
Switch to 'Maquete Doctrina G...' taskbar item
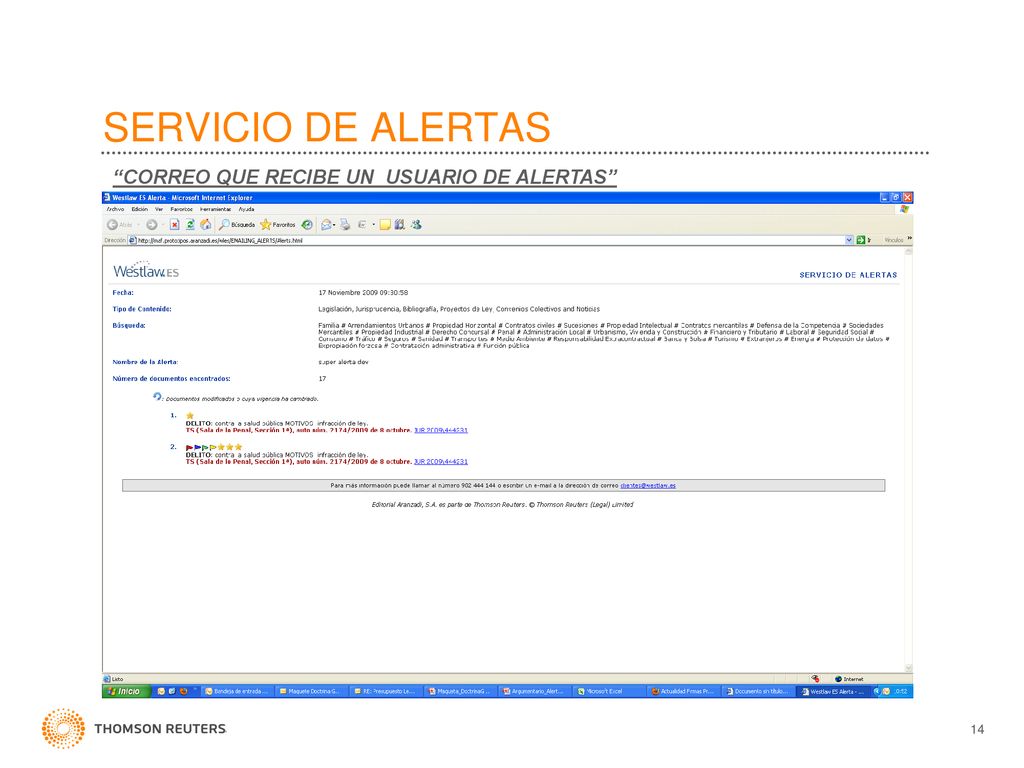coord(311,691)
